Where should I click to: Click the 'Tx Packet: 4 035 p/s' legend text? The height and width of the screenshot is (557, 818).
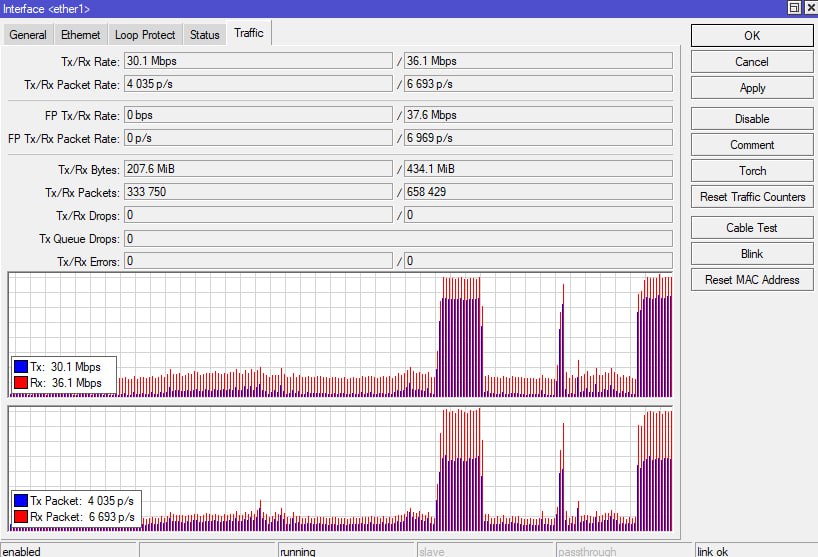coord(82,501)
